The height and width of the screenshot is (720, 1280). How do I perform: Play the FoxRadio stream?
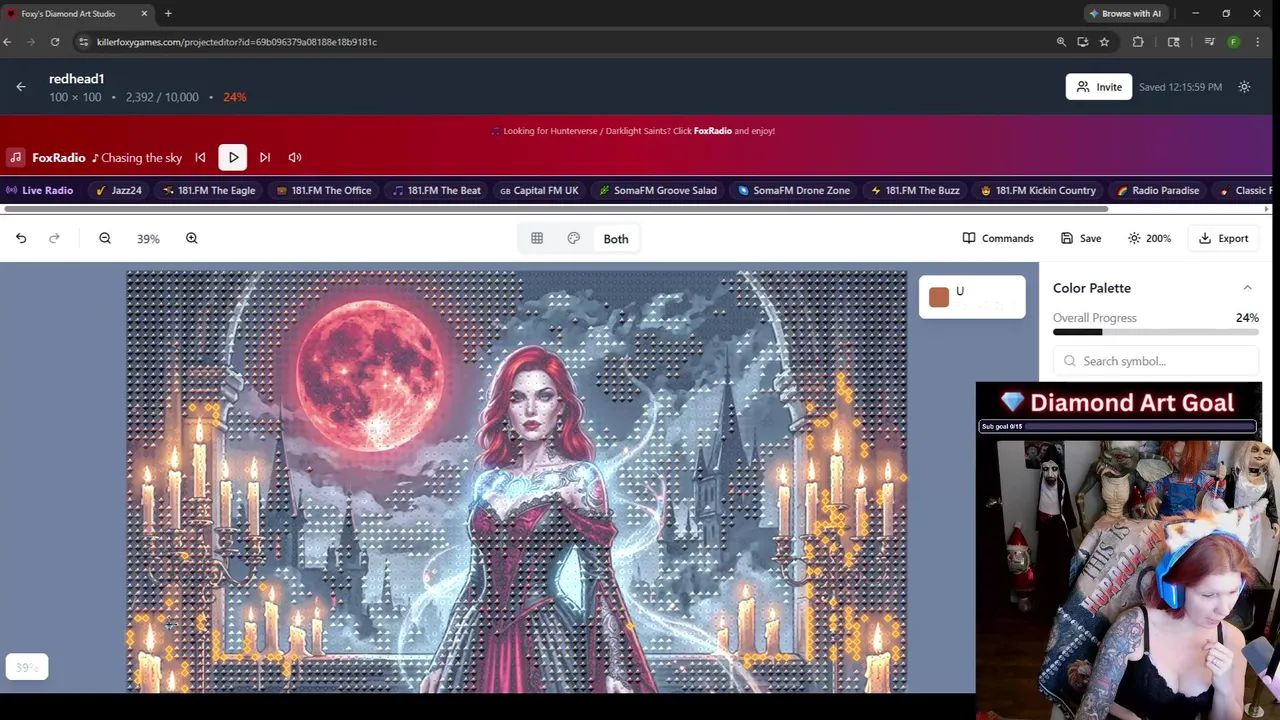(233, 157)
